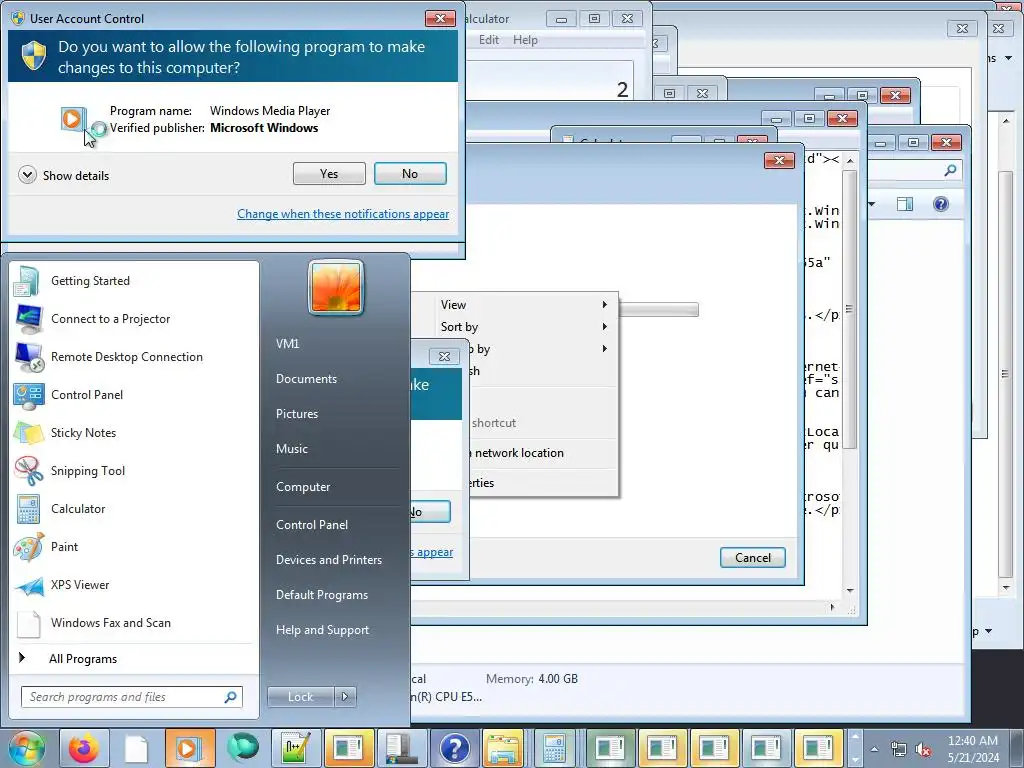Open VM1 user folder
1024x768 pixels.
(x=287, y=344)
